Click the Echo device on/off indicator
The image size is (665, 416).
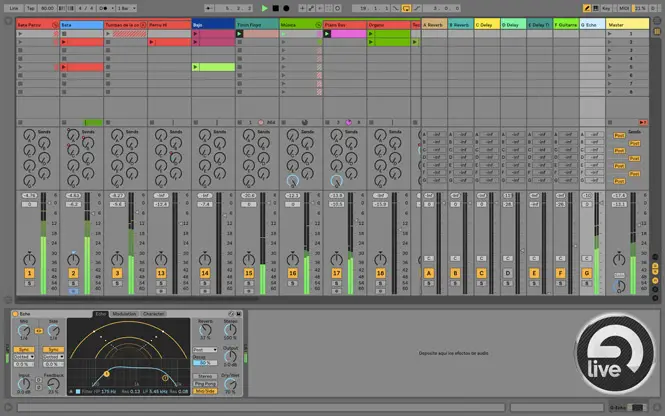click(14, 314)
